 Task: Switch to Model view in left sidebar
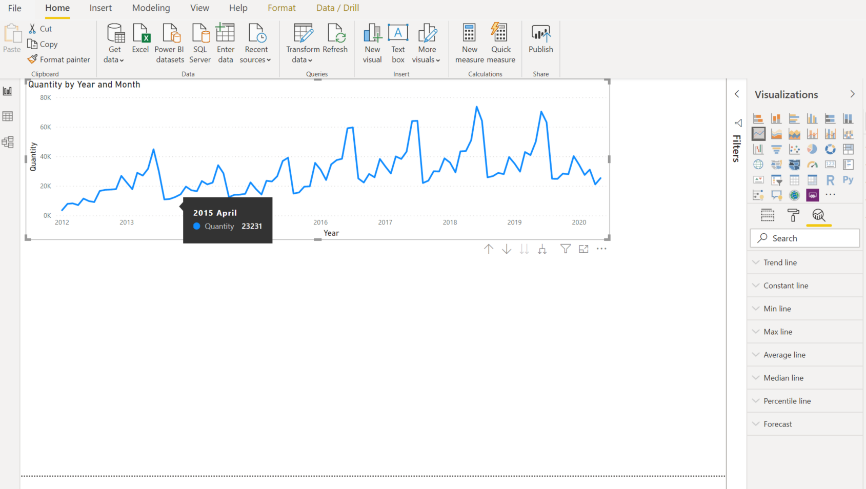[8, 142]
